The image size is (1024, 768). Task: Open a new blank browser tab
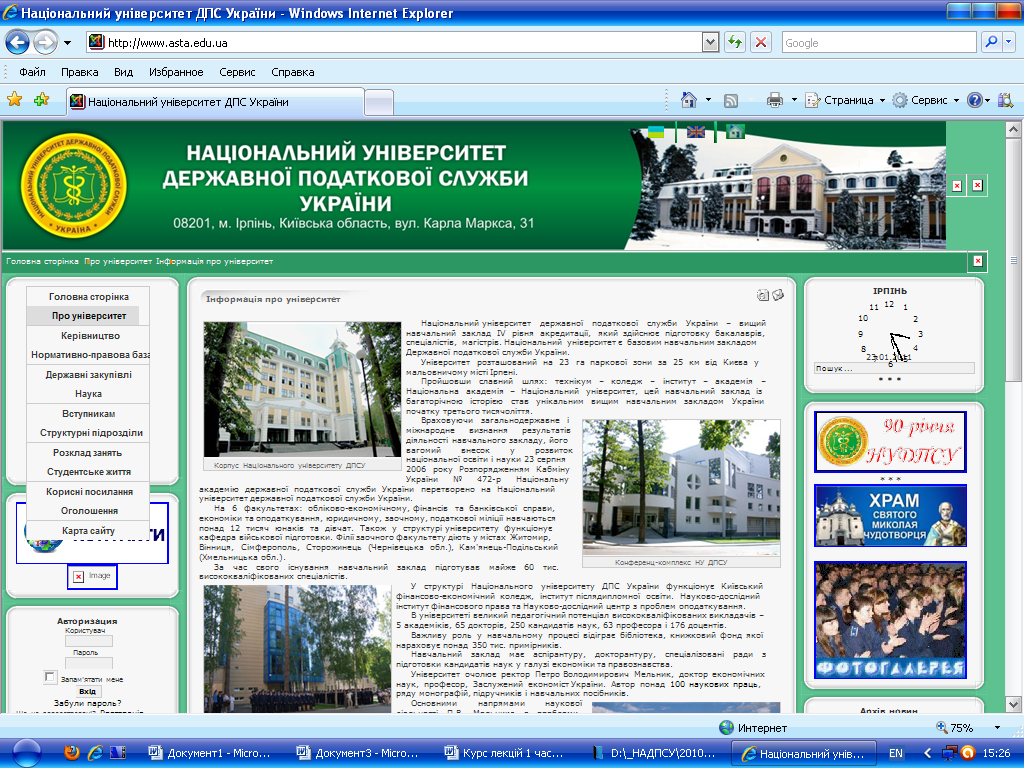tap(379, 103)
